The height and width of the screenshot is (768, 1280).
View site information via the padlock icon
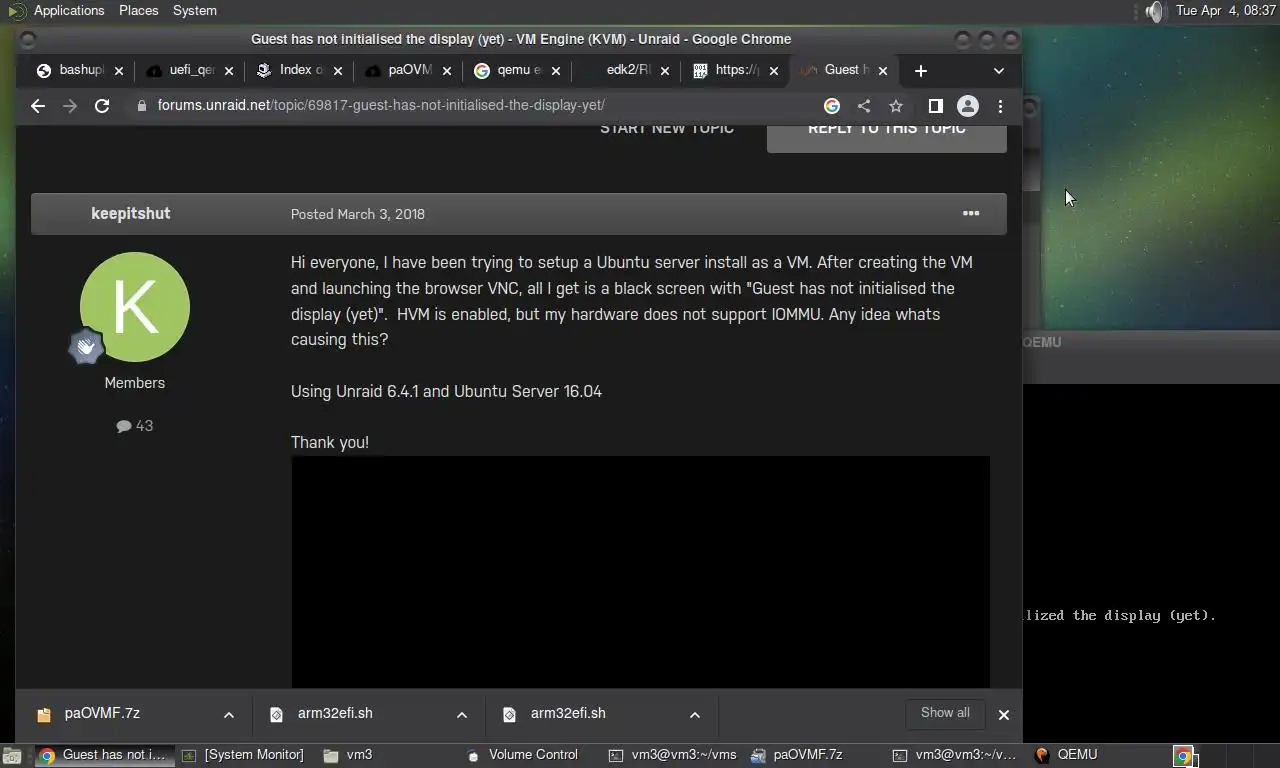pos(142,105)
